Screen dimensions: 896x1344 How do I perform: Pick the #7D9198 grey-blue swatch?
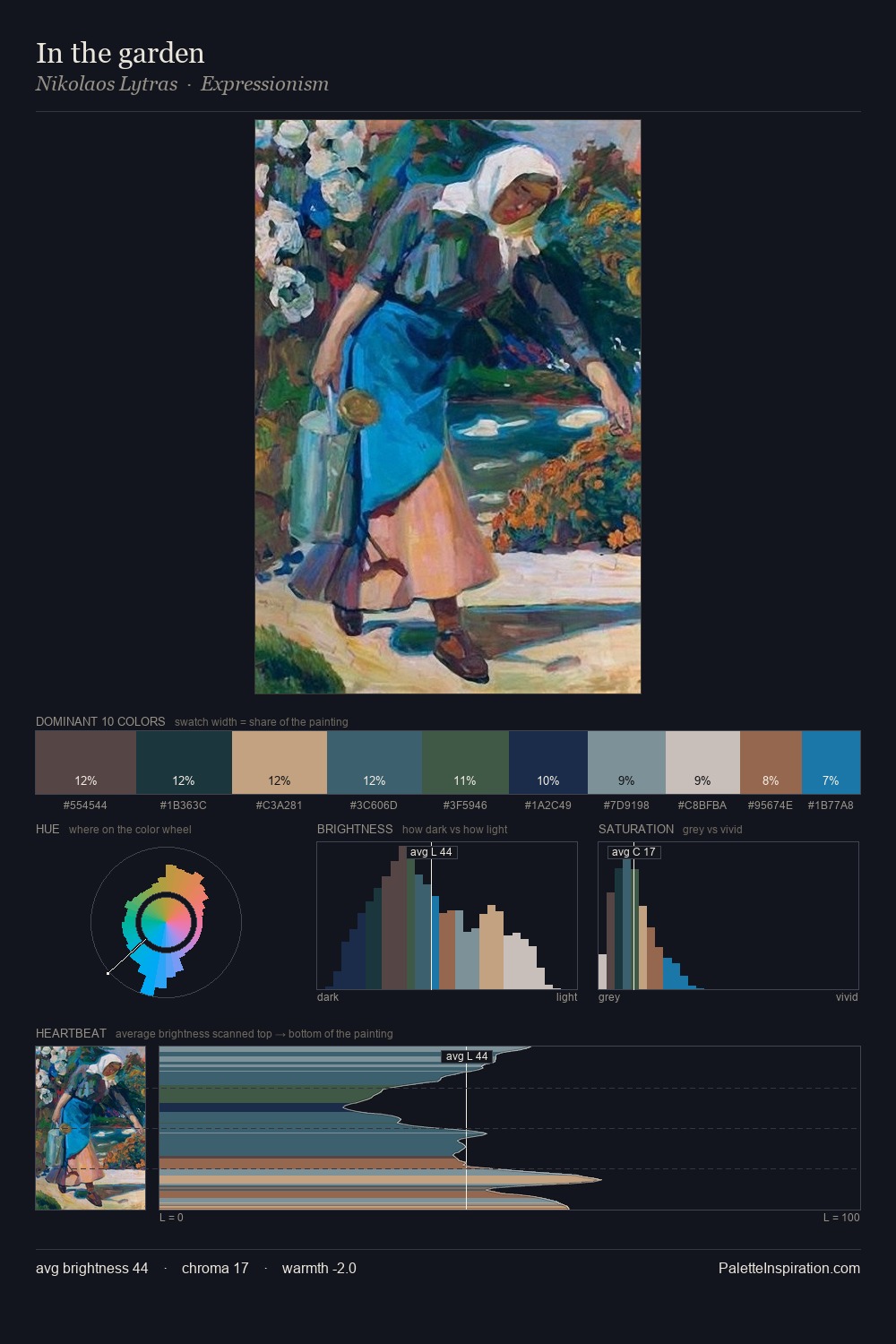point(626,762)
